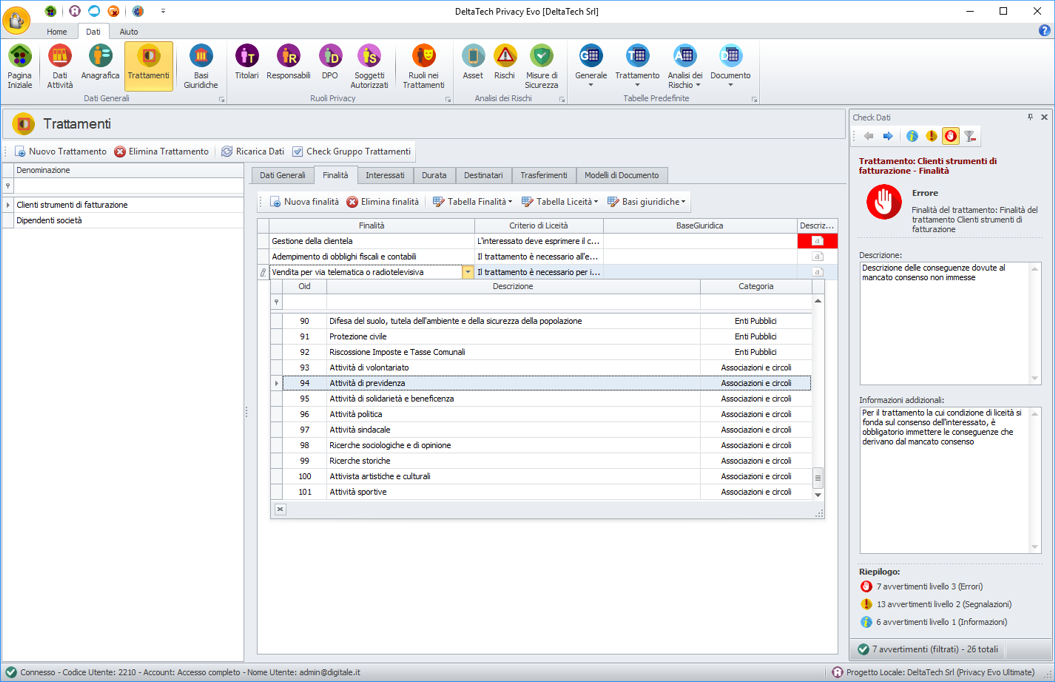Close the Check Dati panel
This screenshot has width=1055, height=682.
coord(1044,117)
